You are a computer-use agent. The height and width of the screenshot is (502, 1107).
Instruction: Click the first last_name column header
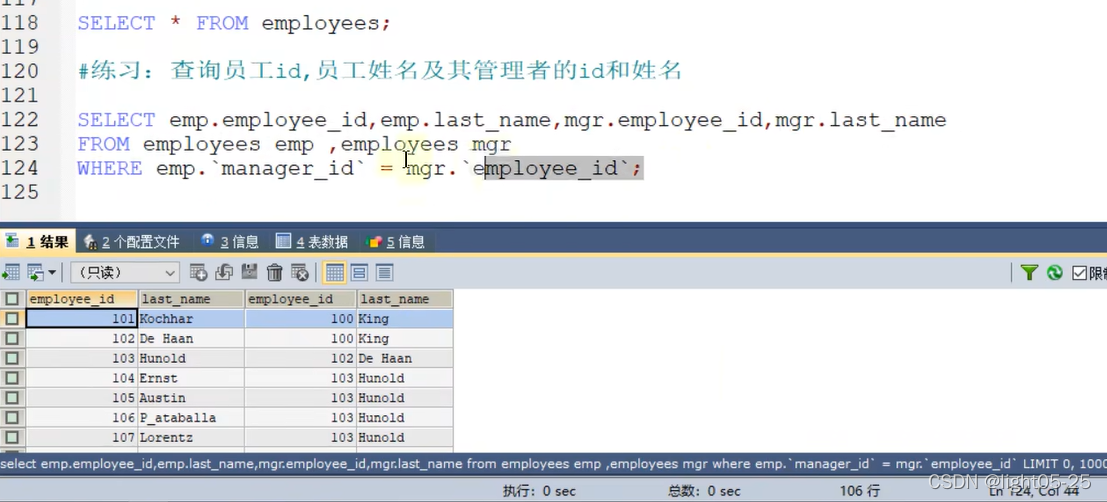coord(191,299)
